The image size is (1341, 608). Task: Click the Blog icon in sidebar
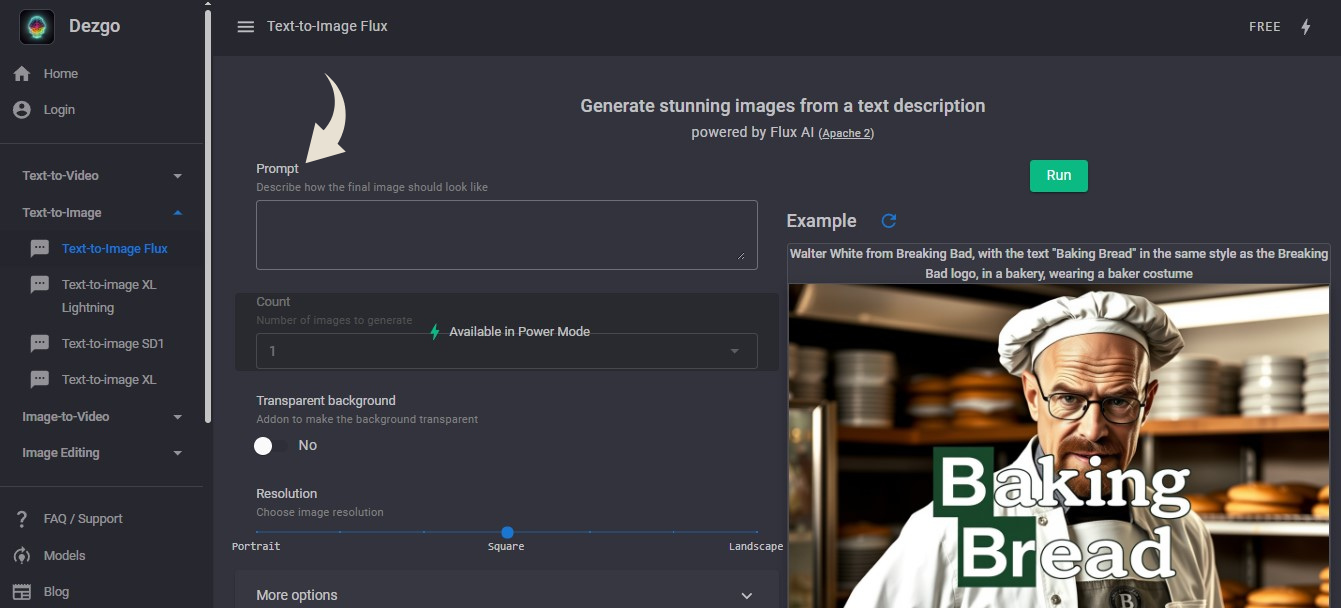(22, 592)
